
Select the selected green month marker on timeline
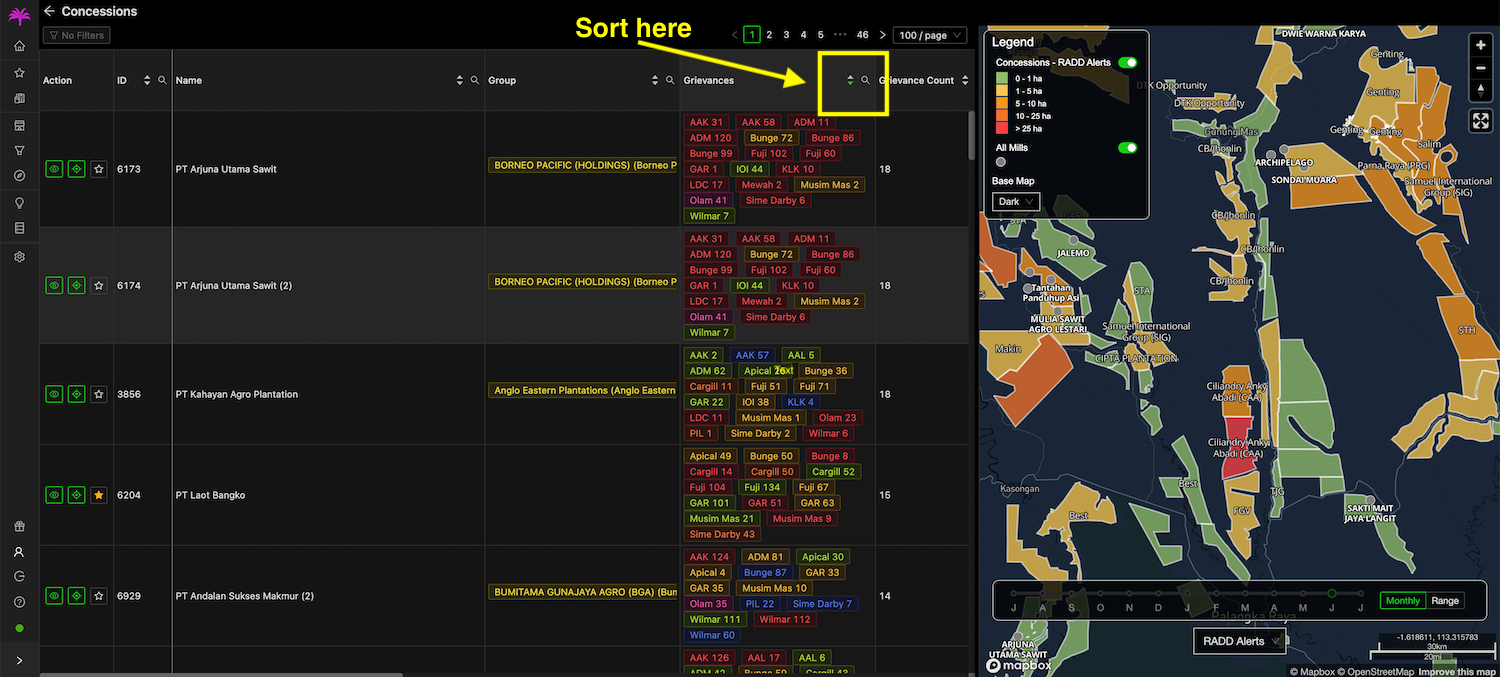(1331, 593)
